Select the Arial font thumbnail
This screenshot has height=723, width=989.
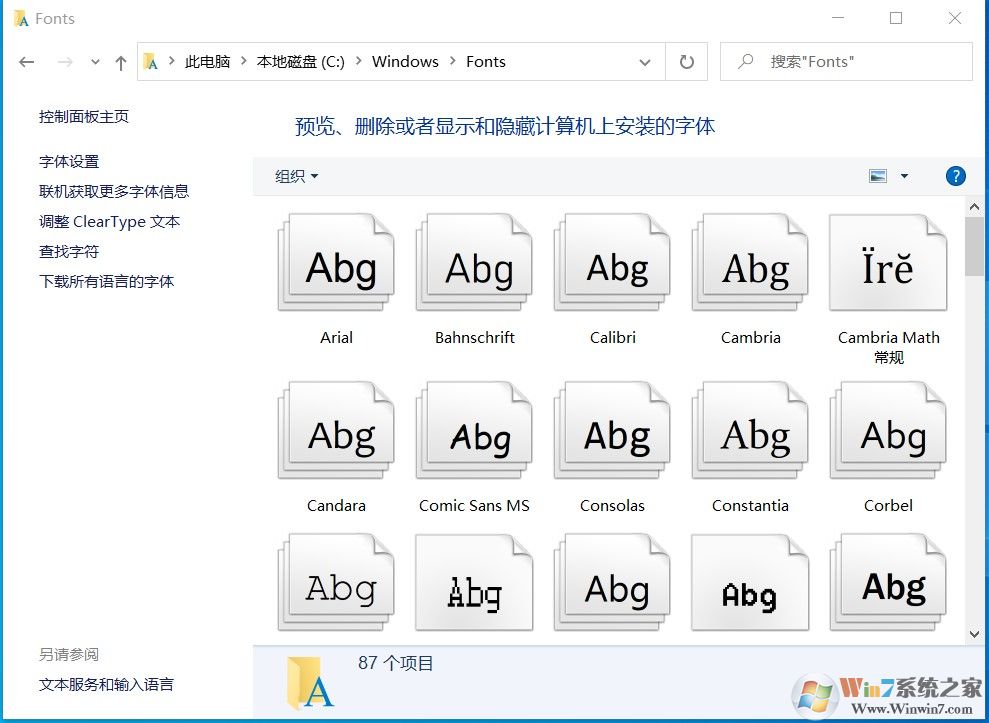pyautogui.click(x=336, y=262)
